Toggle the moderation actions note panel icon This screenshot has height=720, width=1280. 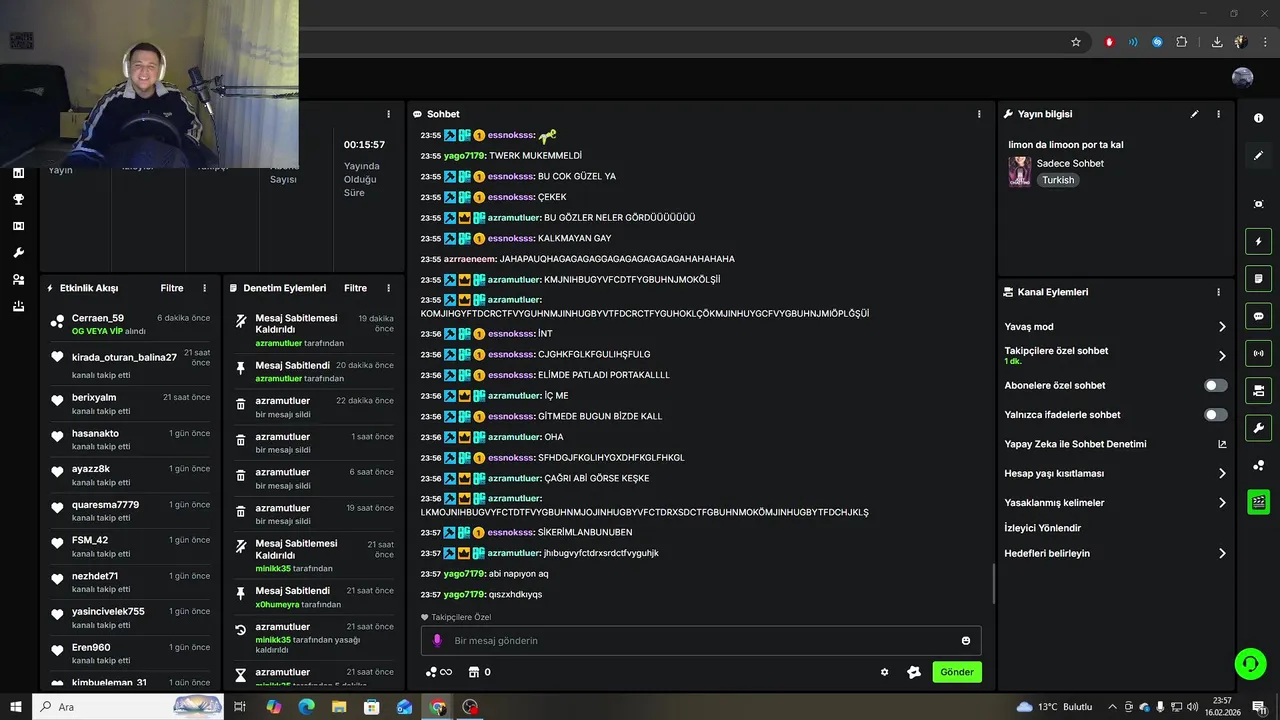[x=1258, y=278]
